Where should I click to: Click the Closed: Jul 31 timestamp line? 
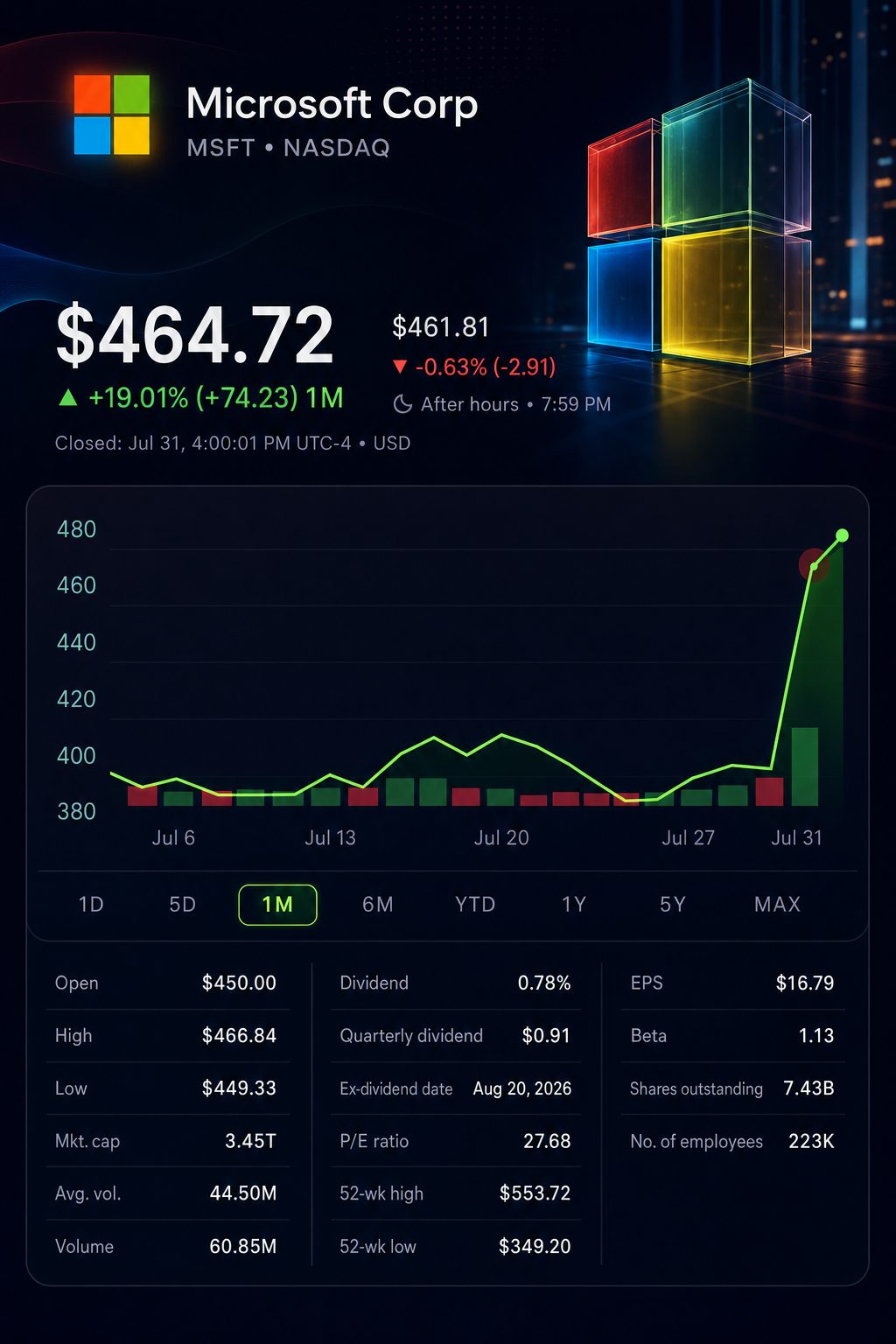233,443
